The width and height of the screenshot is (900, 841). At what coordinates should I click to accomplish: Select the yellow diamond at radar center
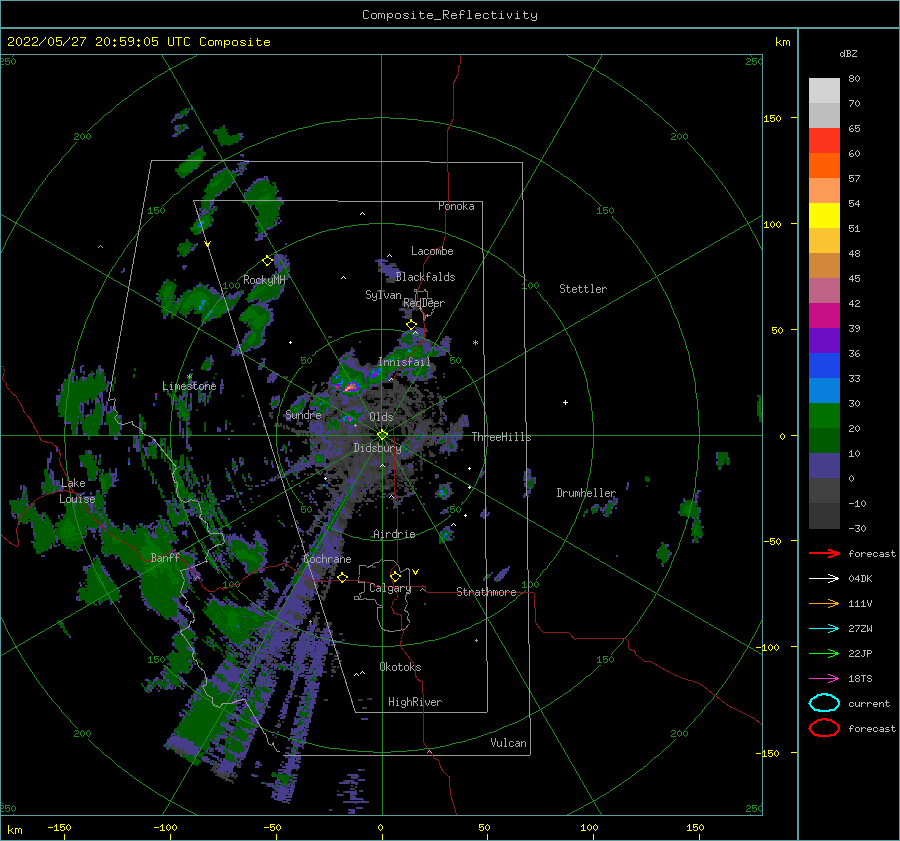click(382, 435)
